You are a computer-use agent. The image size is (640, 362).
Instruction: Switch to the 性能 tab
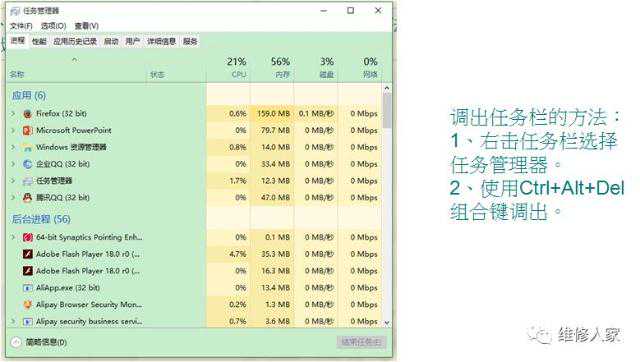(39, 41)
